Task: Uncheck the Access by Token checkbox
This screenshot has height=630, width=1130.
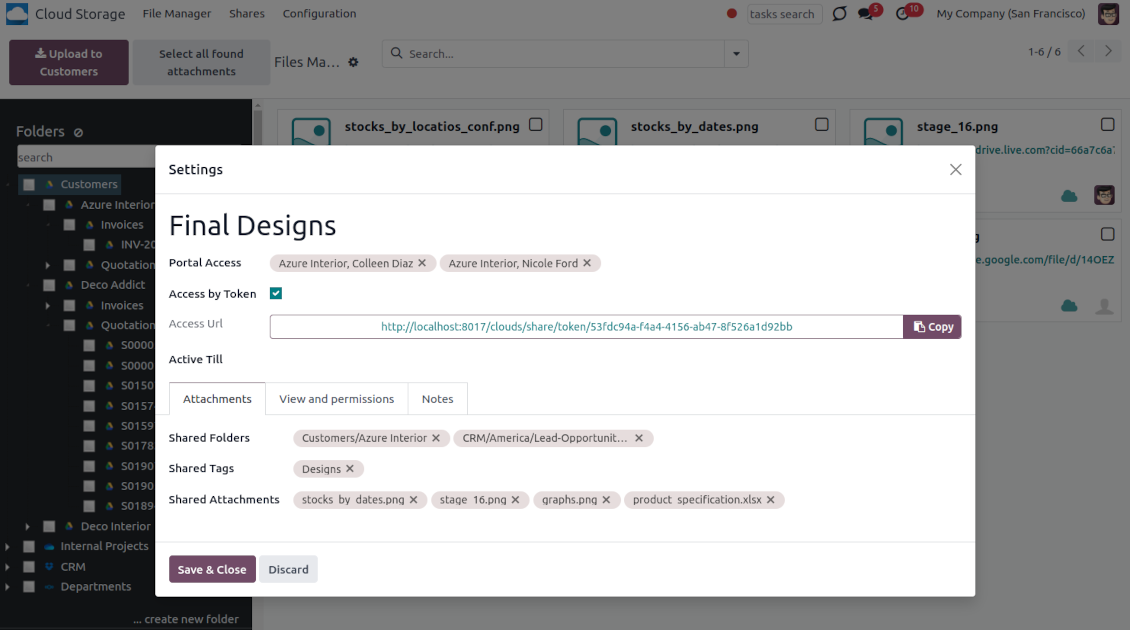Action: click(x=276, y=293)
